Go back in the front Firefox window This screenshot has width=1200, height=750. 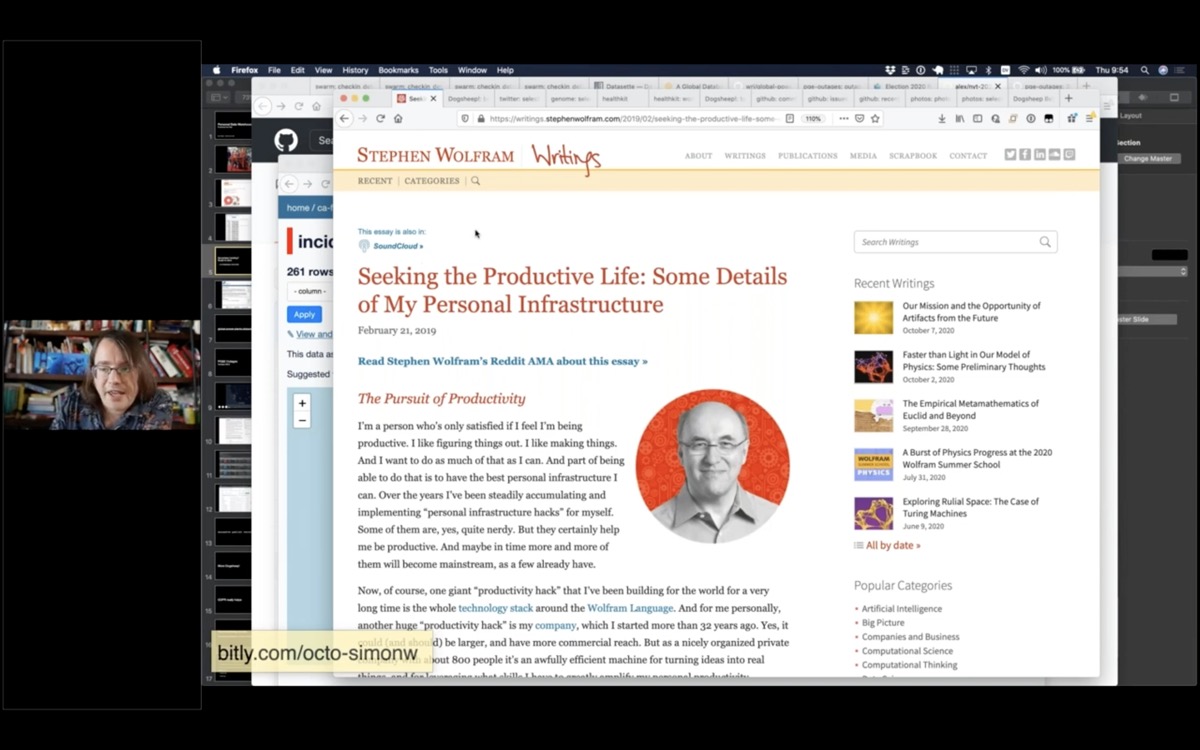click(345, 118)
